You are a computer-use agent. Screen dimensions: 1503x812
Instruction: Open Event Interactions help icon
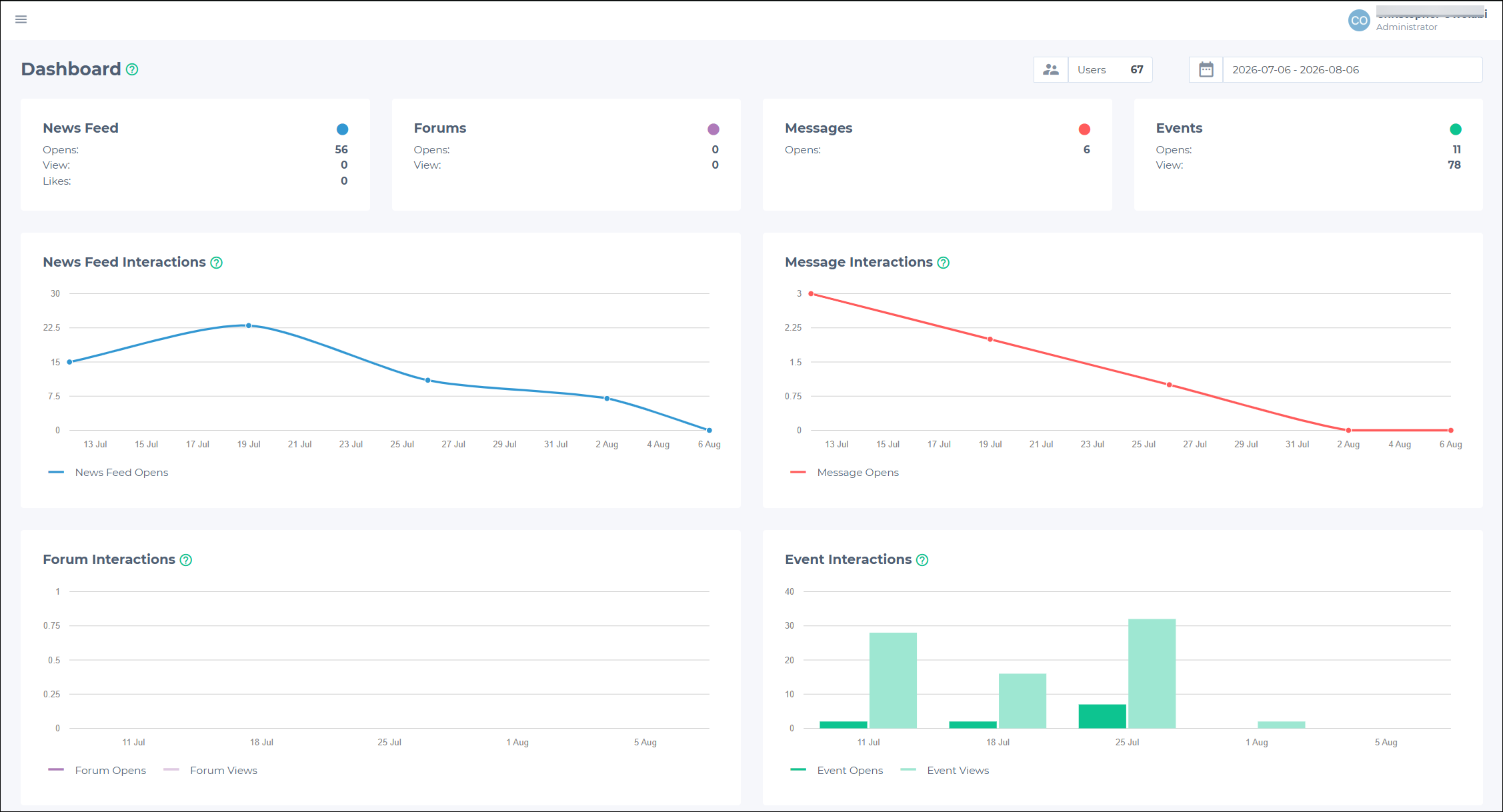point(922,560)
